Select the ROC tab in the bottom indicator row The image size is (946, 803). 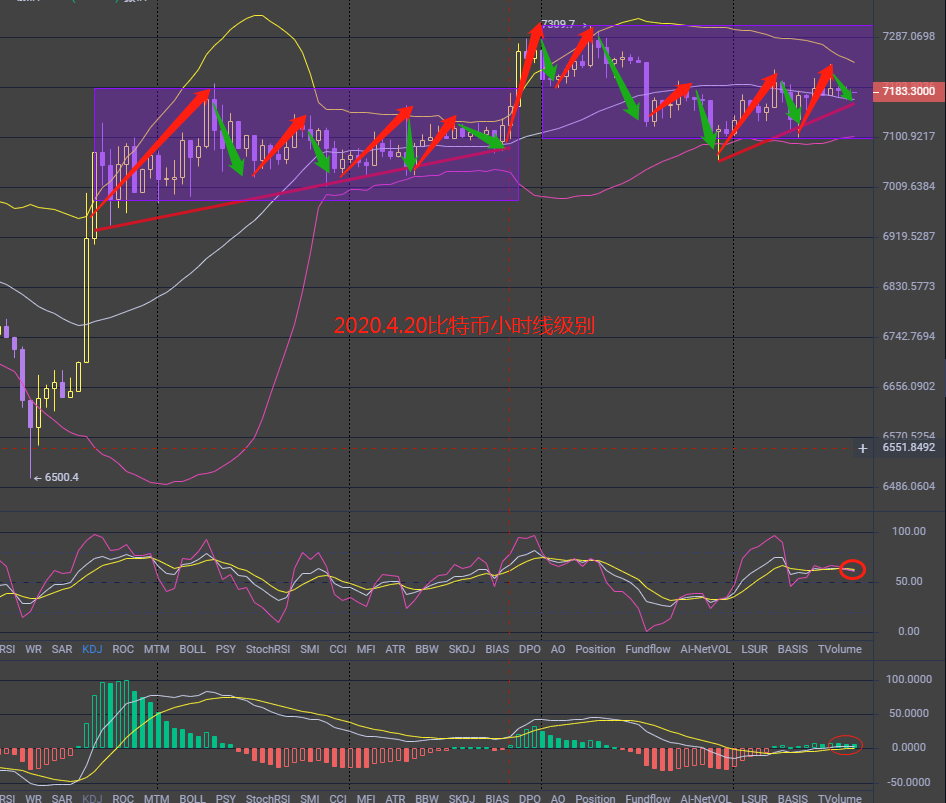(123, 798)
